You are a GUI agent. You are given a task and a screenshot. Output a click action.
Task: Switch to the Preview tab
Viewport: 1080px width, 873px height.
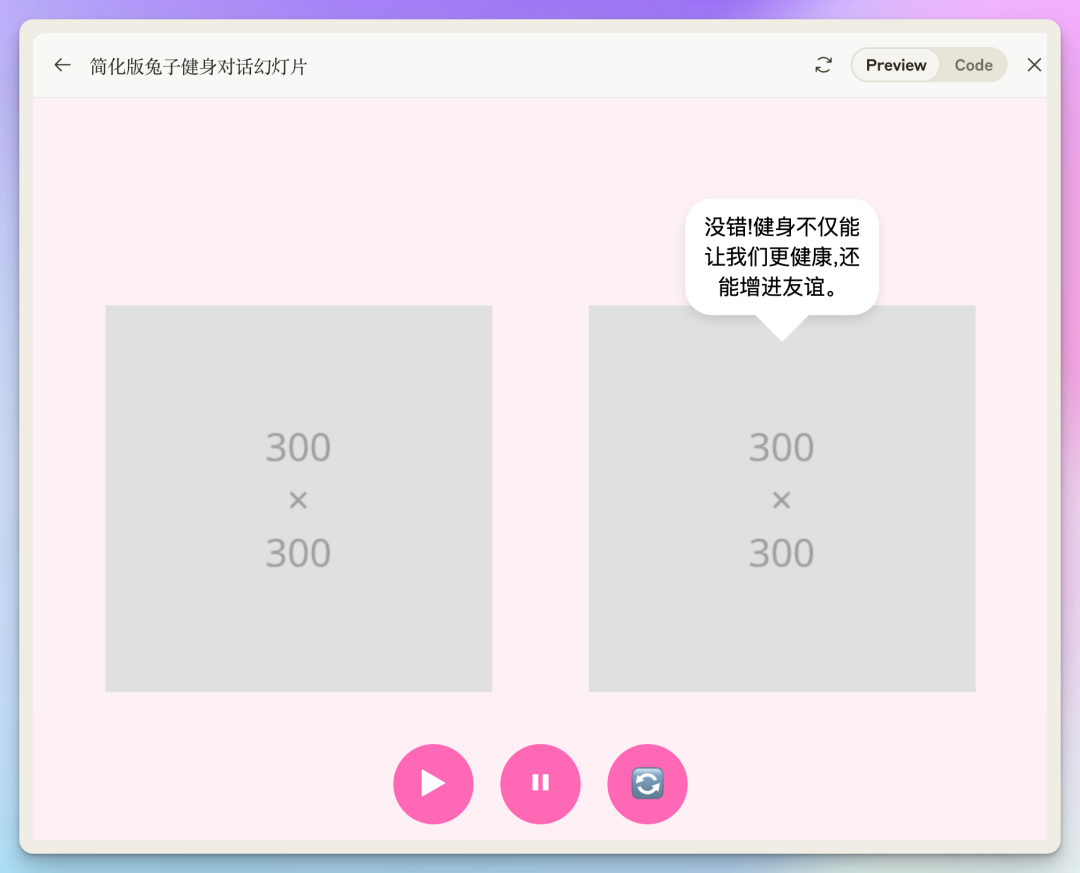coord(896,65)
